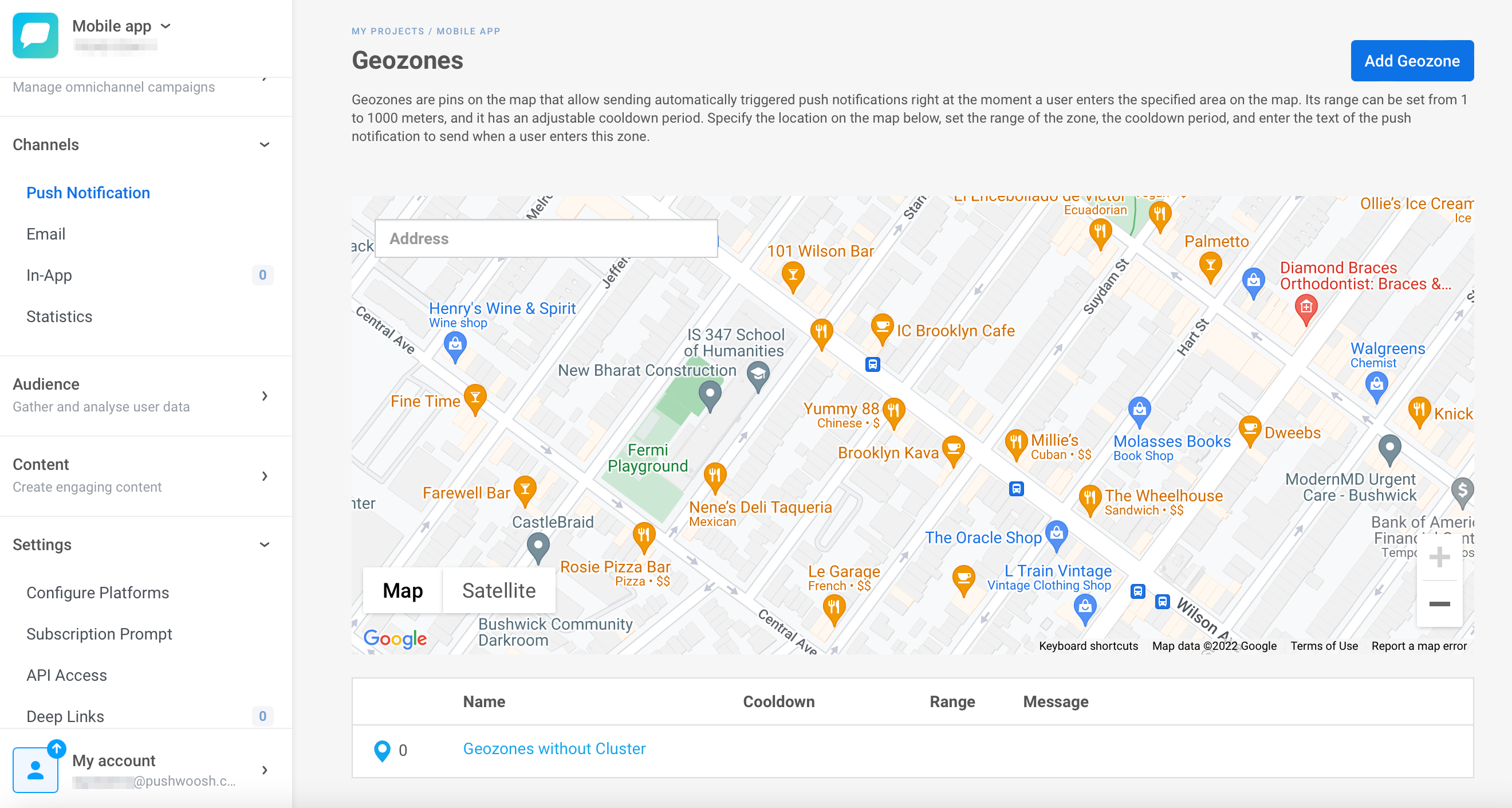This screenshot has height=808, width=1512.
Task: Zoom in on the map
Action: [1440, 556]
